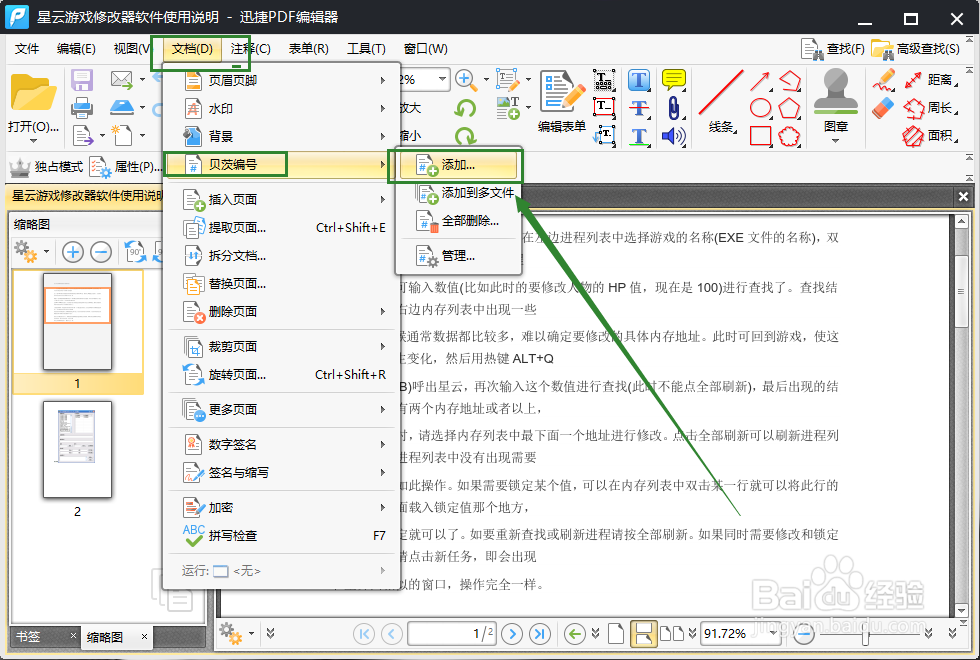Choose the Distance measurement tool

click(940, 80)
